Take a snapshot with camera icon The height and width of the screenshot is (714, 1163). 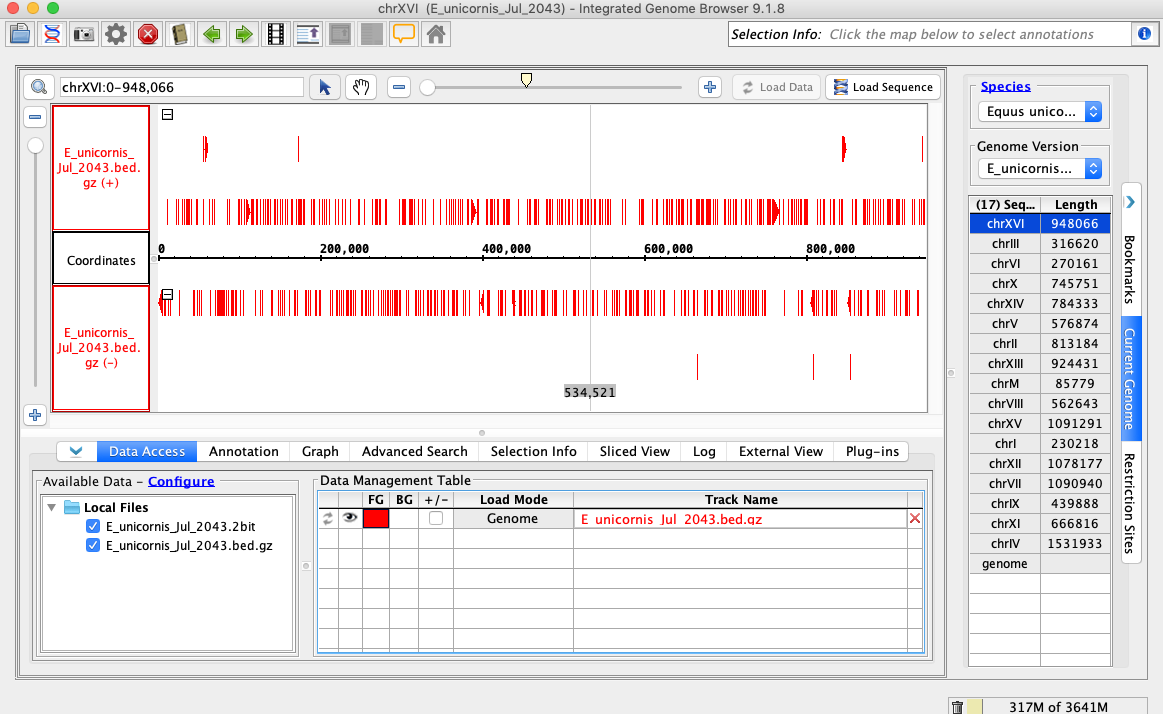coord(84,34)
